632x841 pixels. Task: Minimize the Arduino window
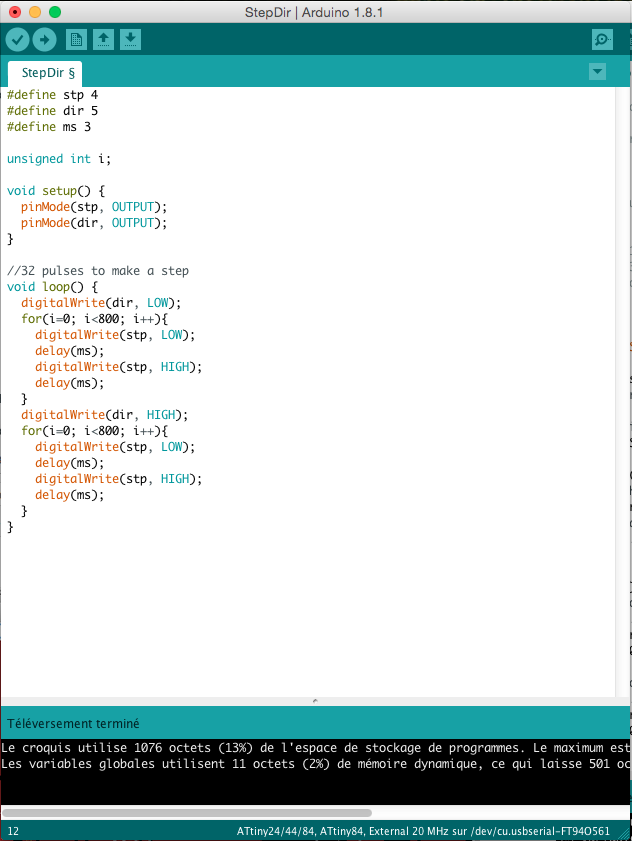[35, 12]
